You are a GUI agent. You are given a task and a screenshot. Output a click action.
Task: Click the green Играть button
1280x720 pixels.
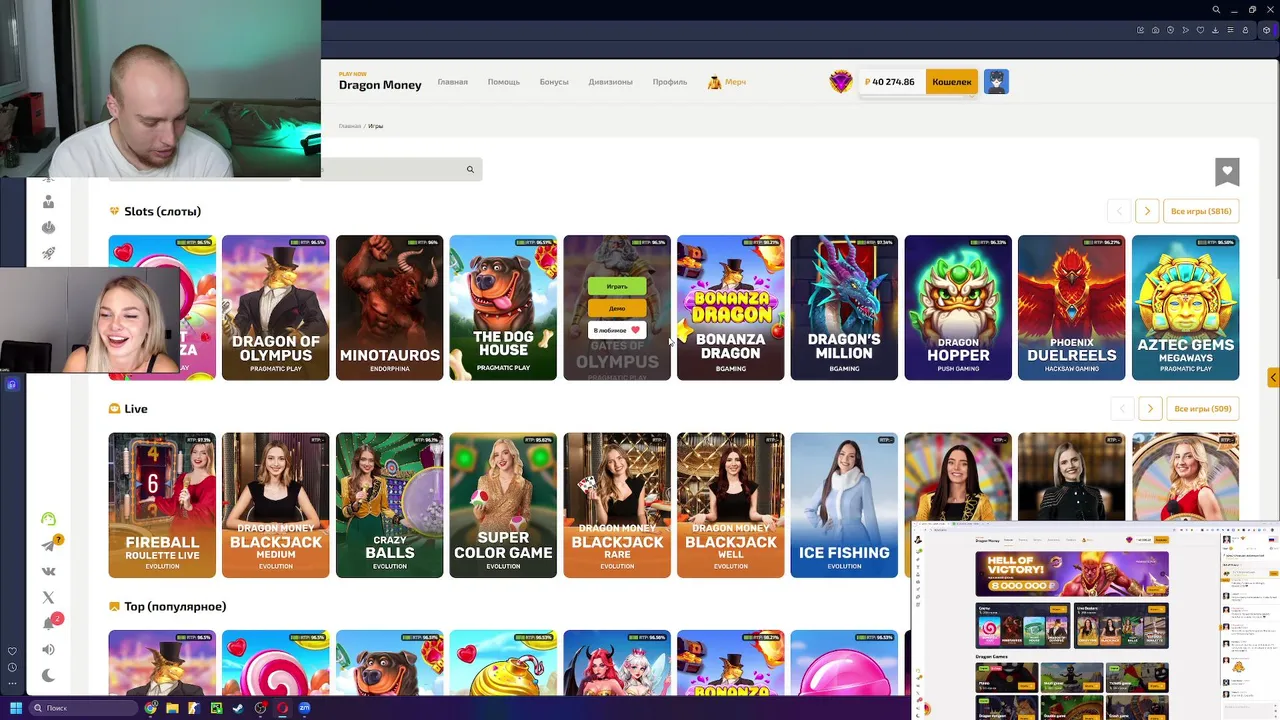pyautogui.click(x=617, y=286)
